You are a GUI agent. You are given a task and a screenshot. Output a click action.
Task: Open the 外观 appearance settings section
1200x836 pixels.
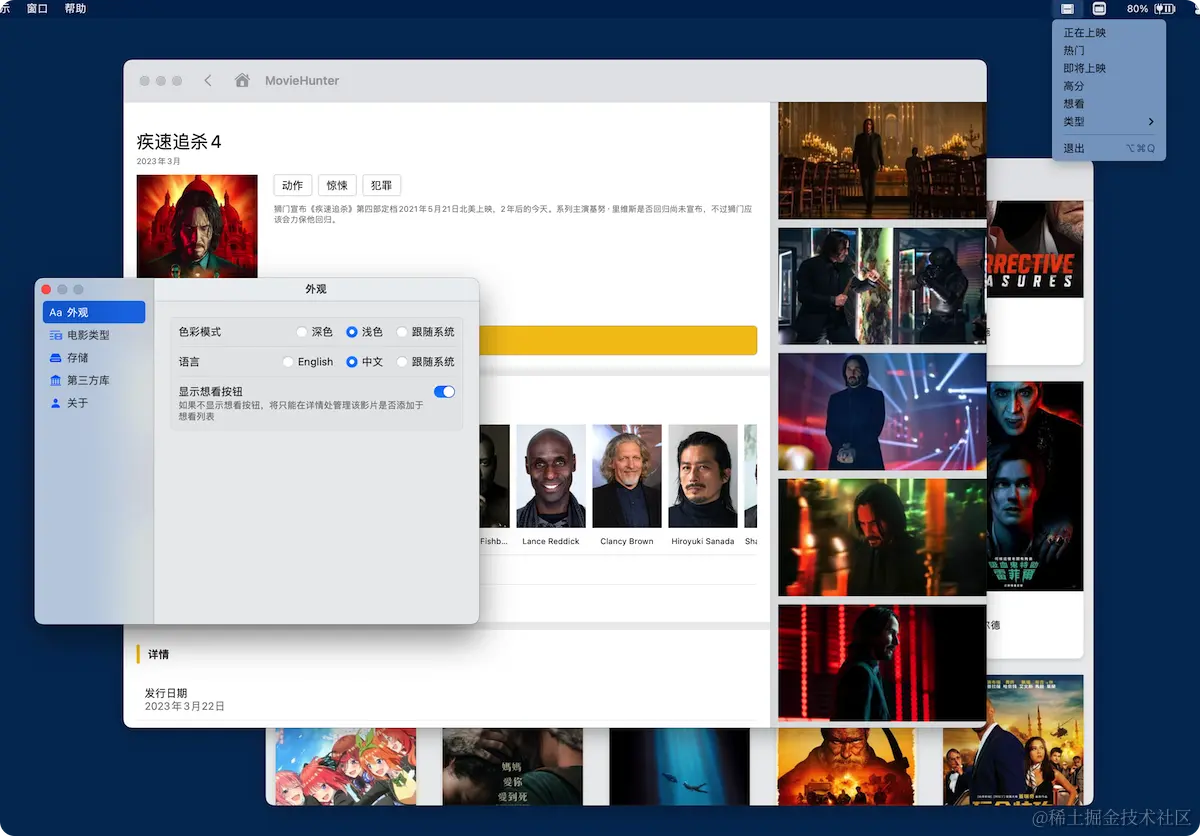94,313
